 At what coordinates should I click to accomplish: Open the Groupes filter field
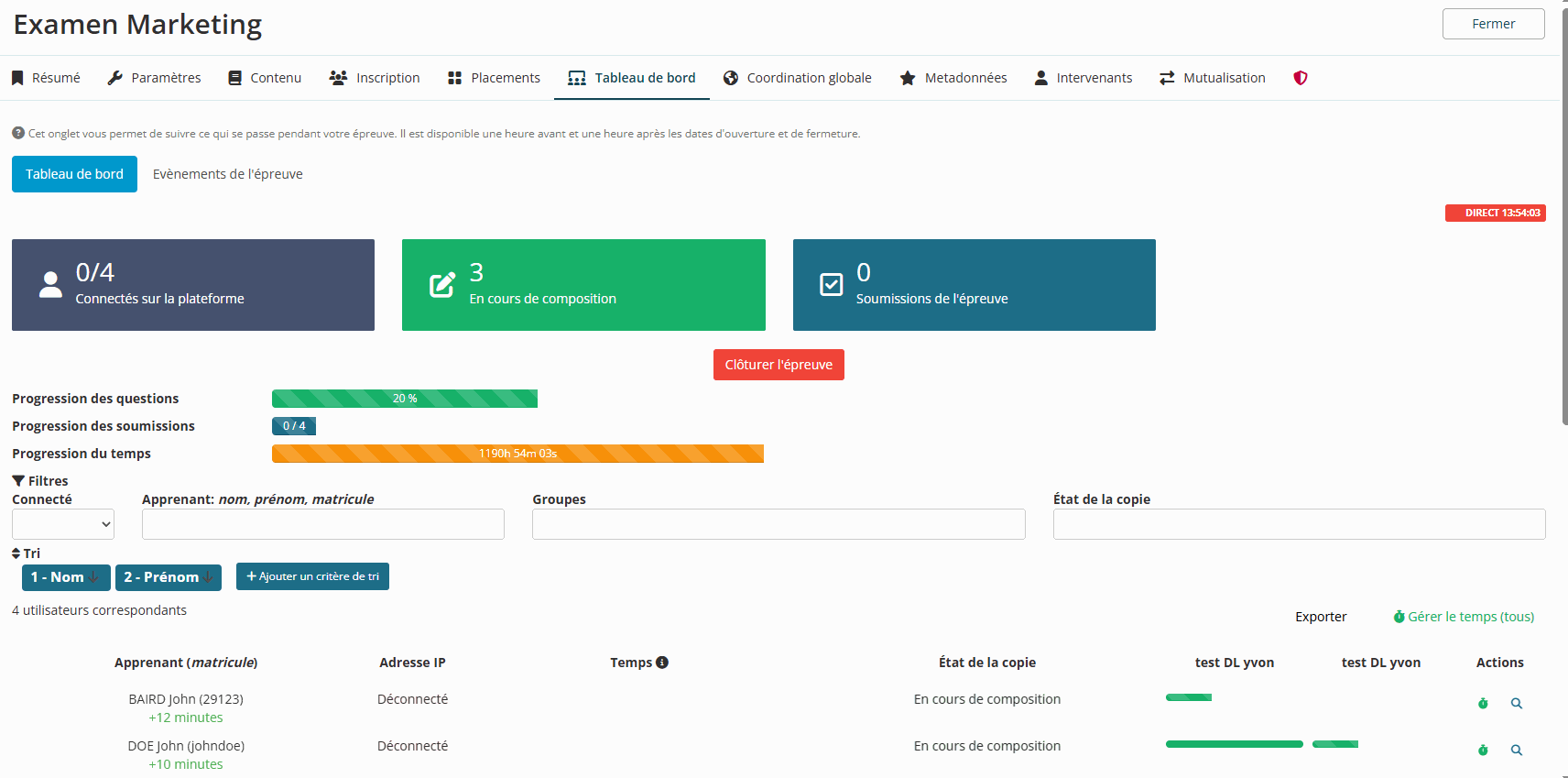point(779,524)
